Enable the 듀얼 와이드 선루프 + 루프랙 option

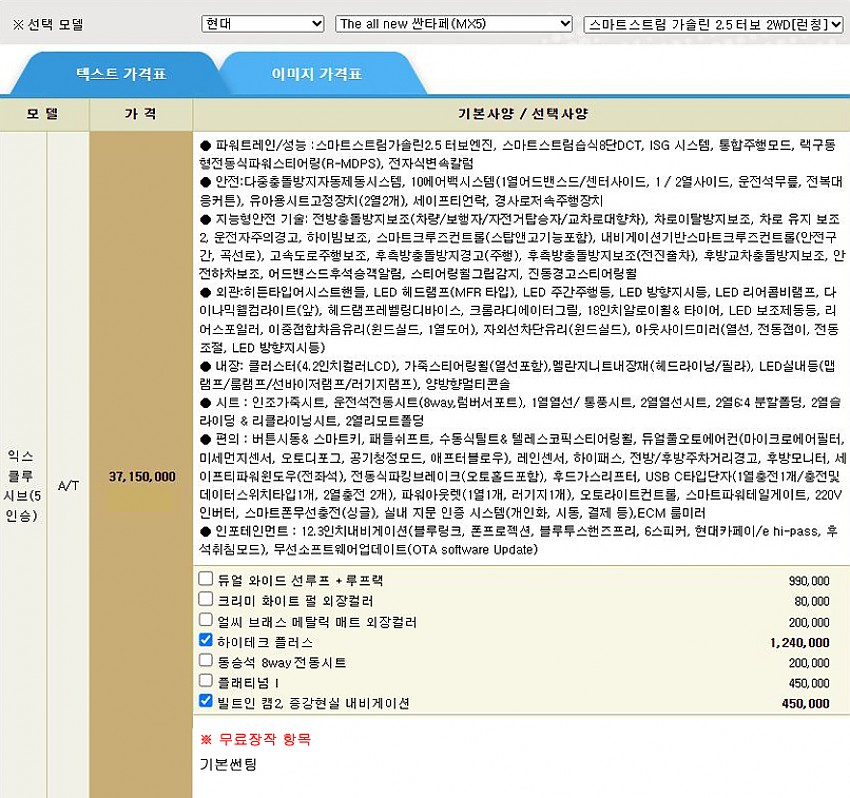tap(206, 579)
